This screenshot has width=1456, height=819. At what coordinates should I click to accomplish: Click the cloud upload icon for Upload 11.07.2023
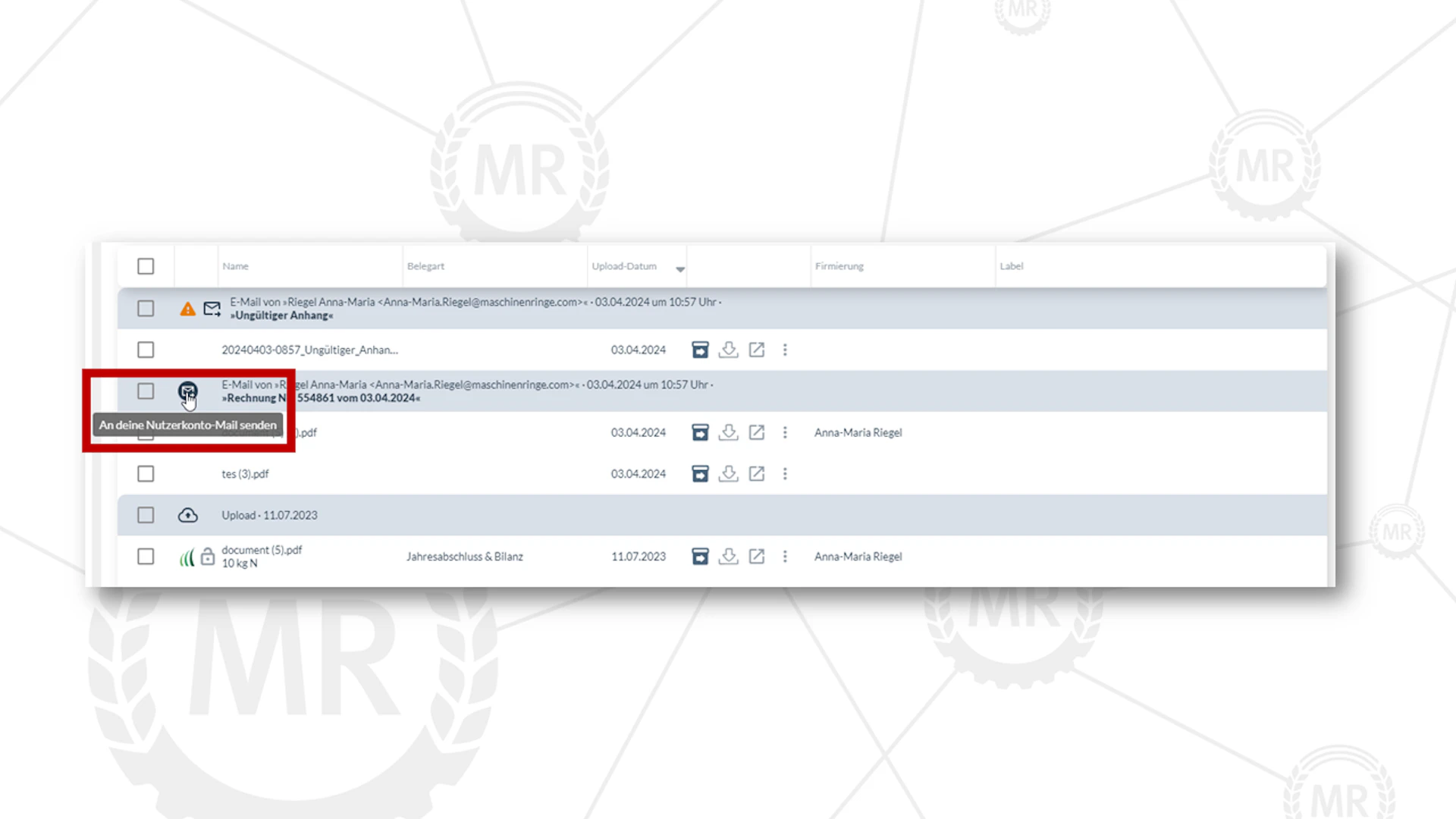pos(187,516)
